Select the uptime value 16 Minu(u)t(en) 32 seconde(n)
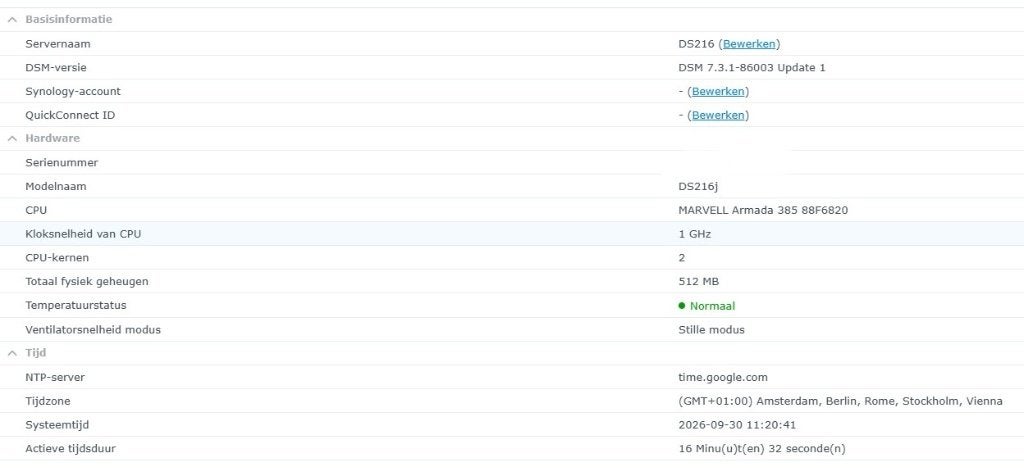This screenshot has width=1024, height=476. click(762, 449)
